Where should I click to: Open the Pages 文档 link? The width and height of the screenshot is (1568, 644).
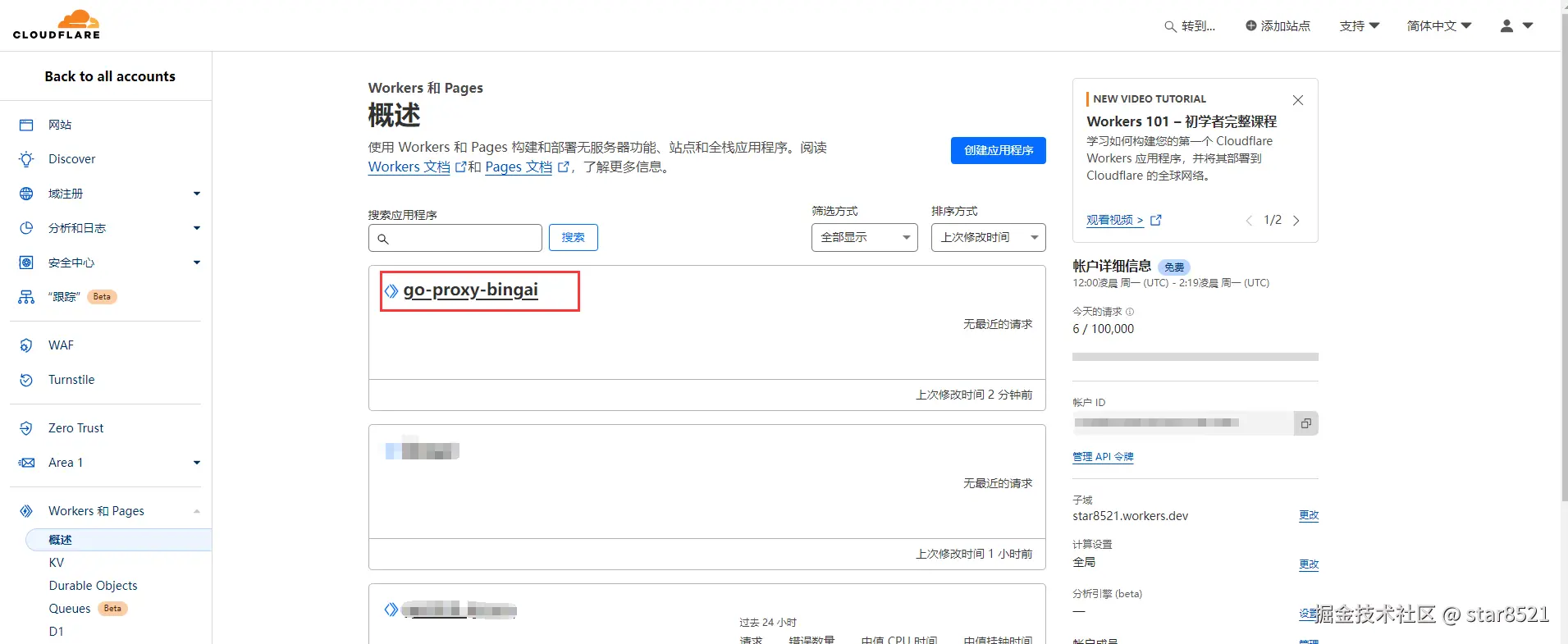tap(519, 167)
